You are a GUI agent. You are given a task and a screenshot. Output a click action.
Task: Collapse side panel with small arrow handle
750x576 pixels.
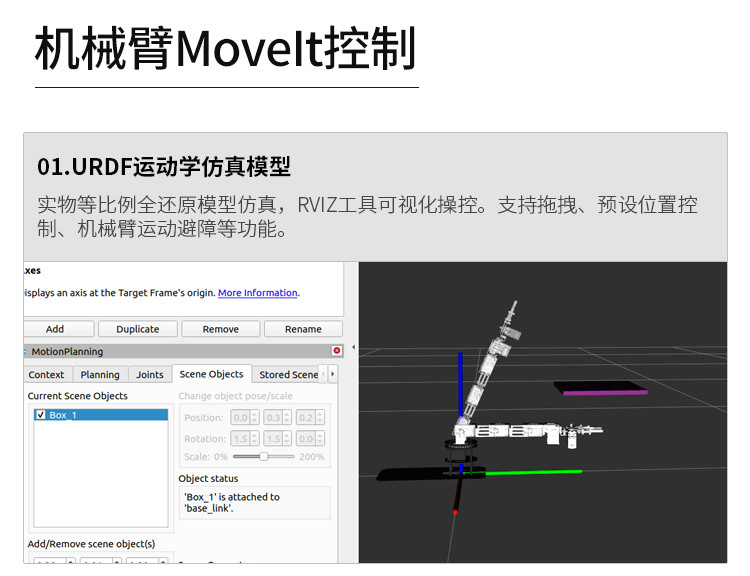[x=353, y=347]
